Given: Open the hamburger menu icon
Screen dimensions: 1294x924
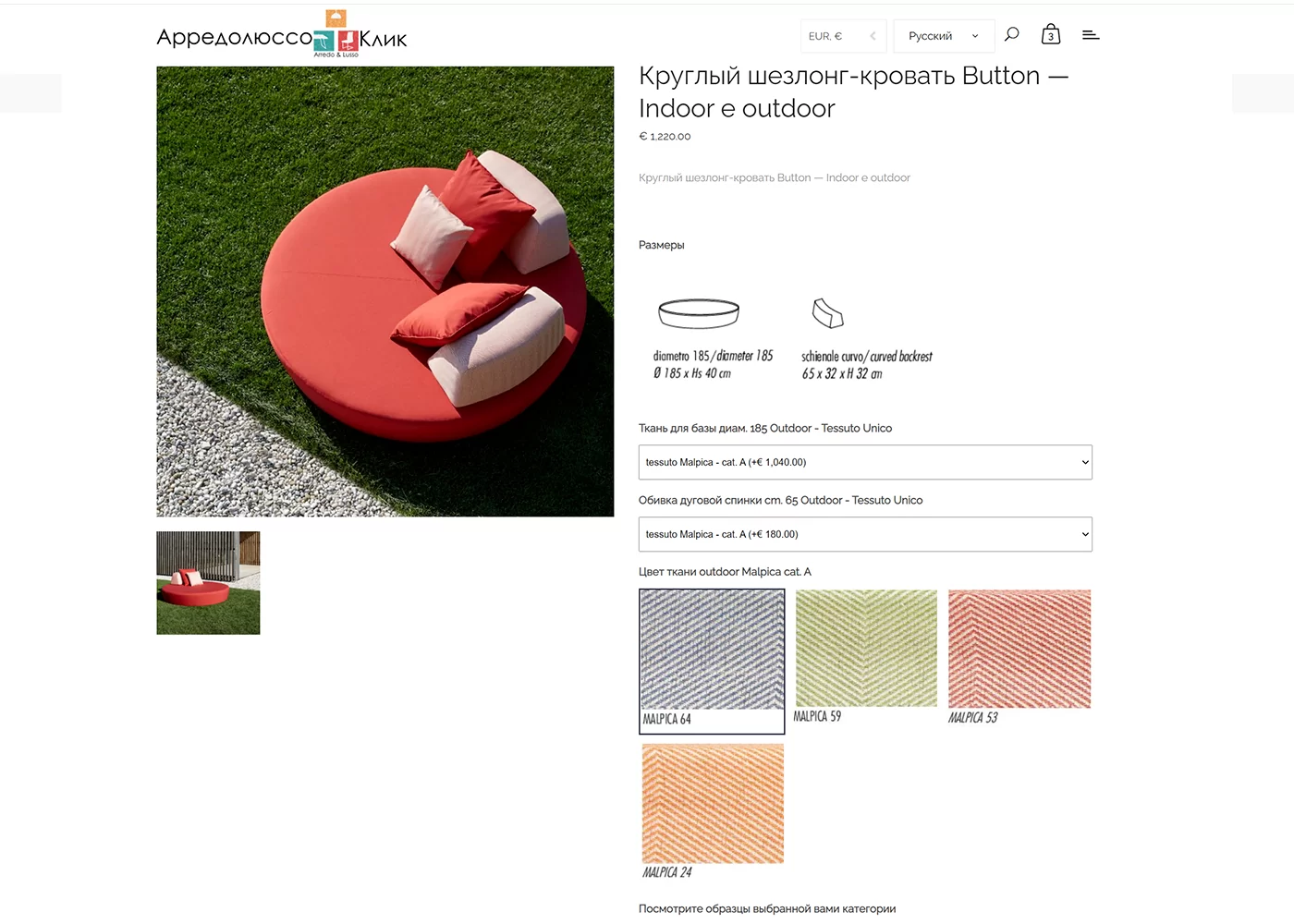Looking at the screenshot, I should 1091,35.
